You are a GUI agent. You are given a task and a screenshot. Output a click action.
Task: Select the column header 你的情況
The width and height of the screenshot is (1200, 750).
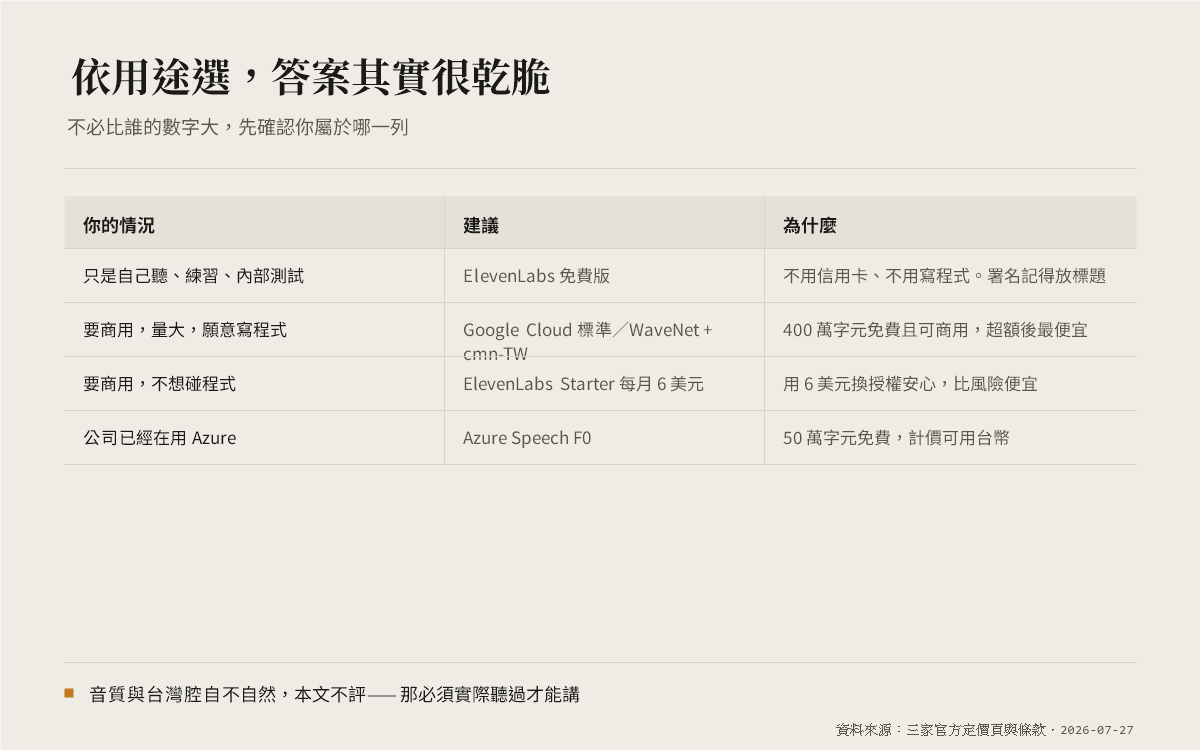point(119,225)
